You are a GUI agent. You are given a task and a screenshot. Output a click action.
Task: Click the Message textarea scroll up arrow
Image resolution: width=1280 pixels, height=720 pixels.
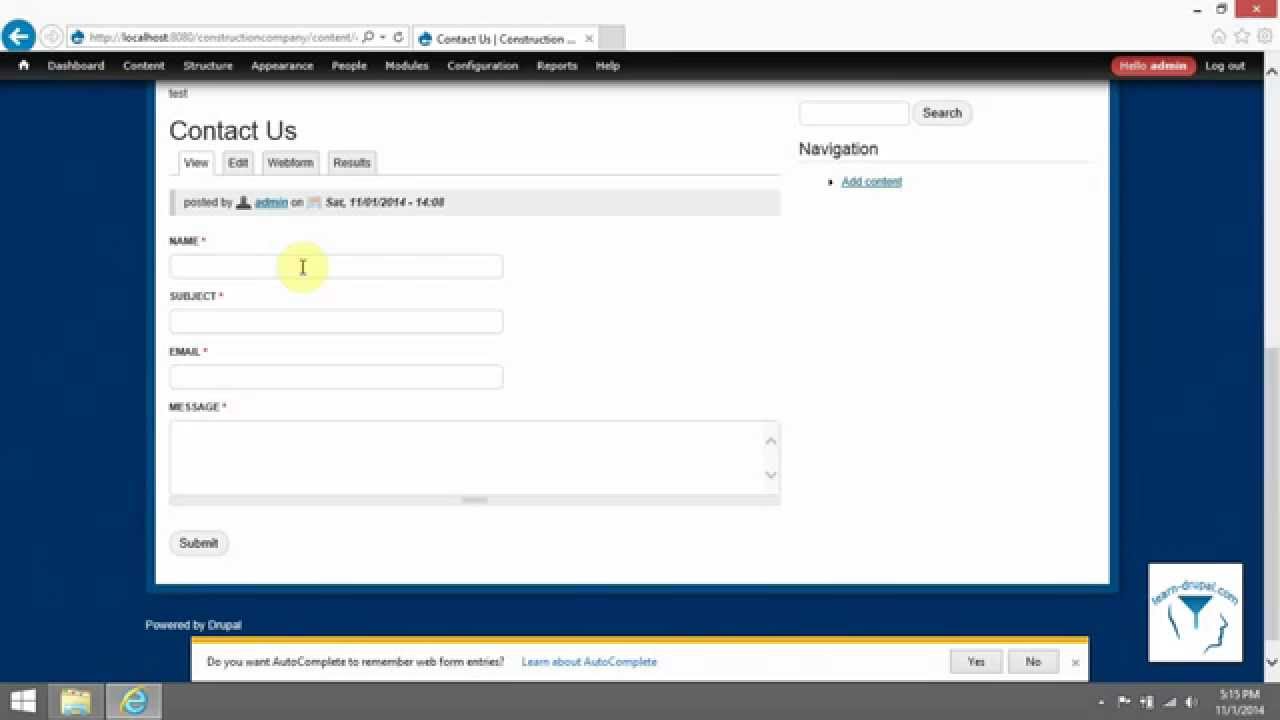pyautogui.click(x=771, y=441)
